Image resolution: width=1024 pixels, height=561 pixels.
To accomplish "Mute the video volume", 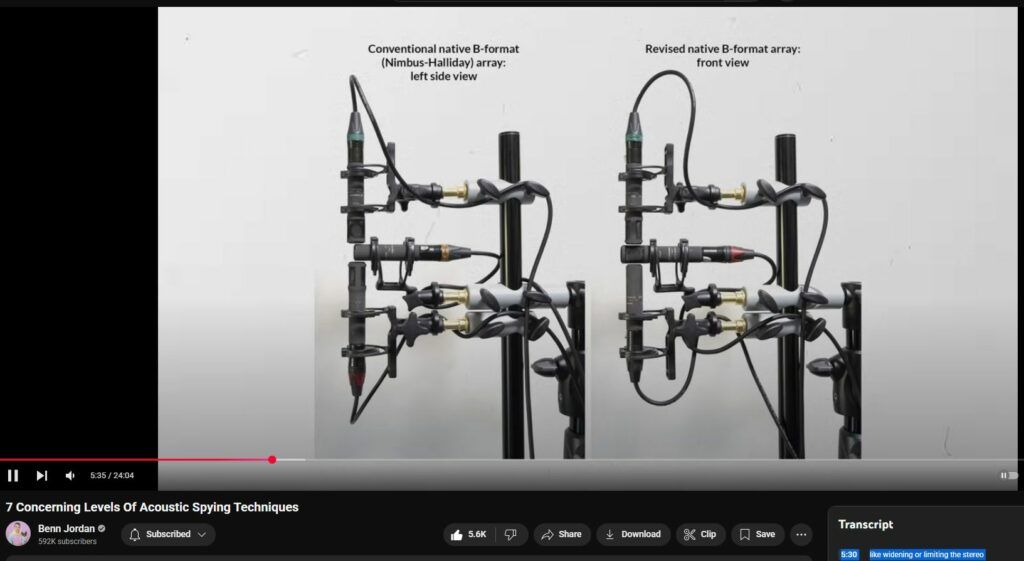I will click(70, 476).
